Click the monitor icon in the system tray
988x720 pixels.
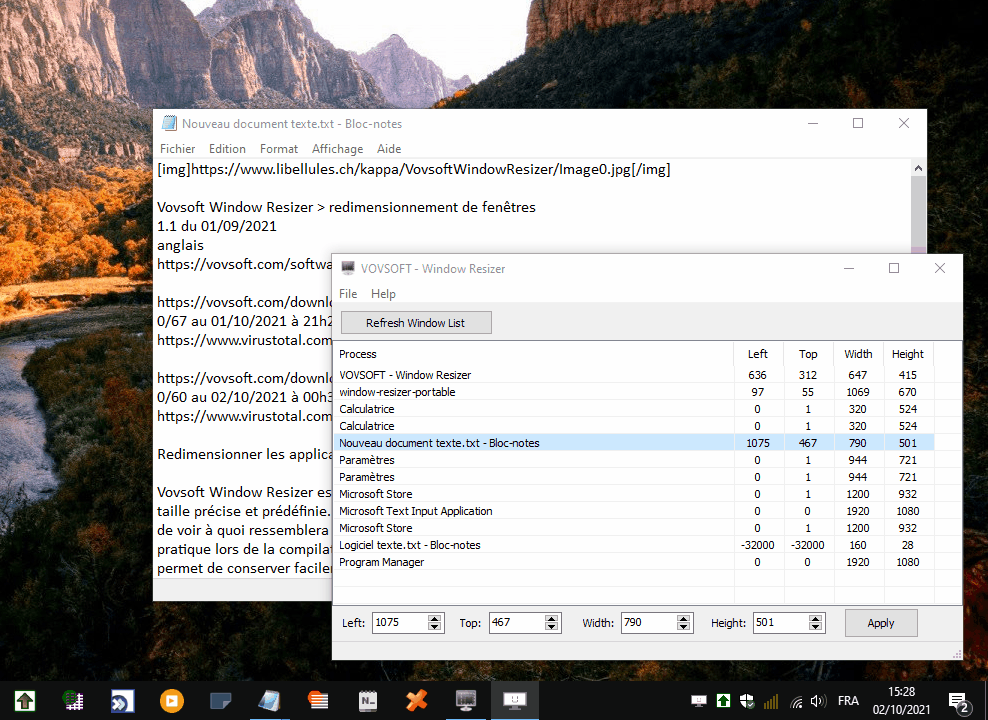699,701
